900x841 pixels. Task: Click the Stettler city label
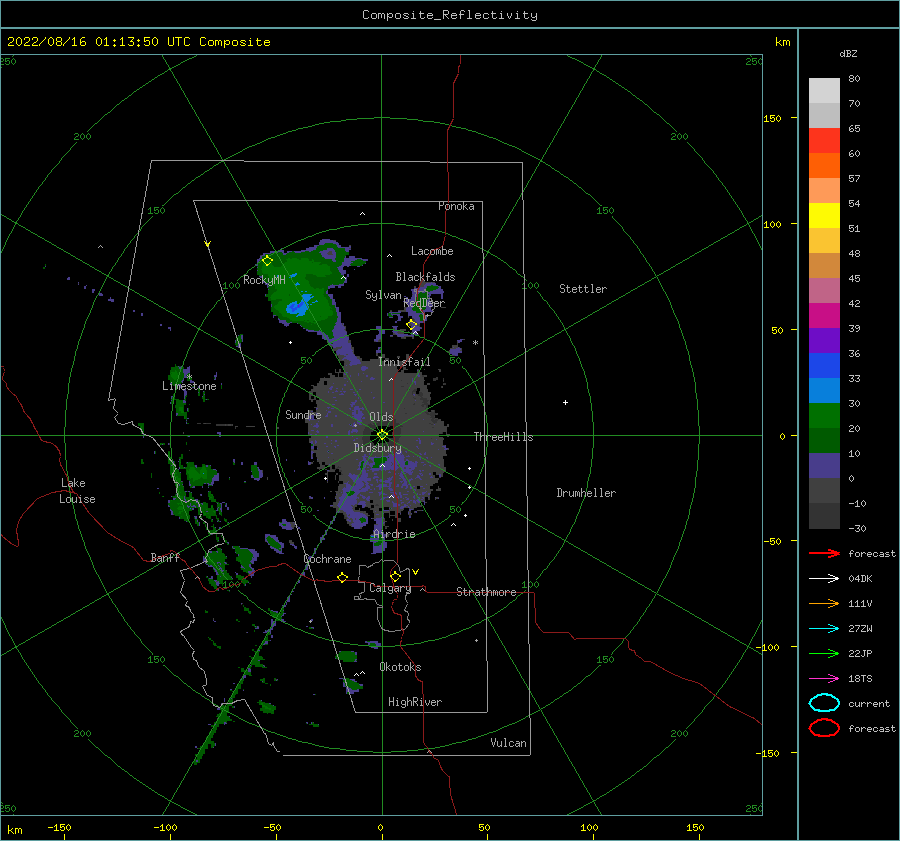pyautogui.click(x=583, y=289)
